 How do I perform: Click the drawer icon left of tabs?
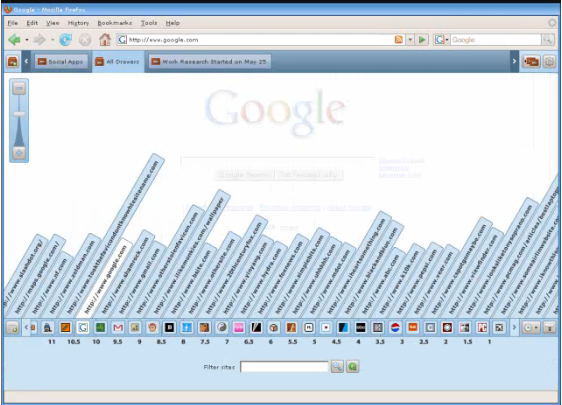[13, 62]
